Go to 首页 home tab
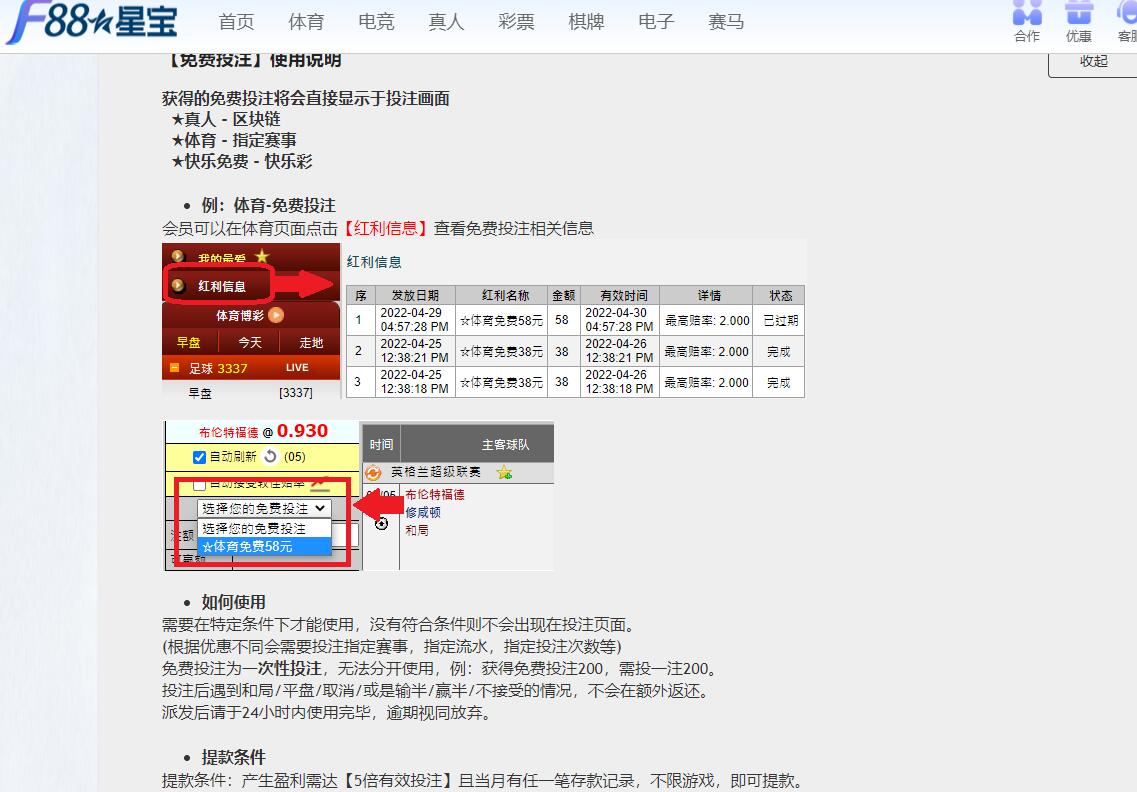 pyautogui.click(x=236, y=22)
